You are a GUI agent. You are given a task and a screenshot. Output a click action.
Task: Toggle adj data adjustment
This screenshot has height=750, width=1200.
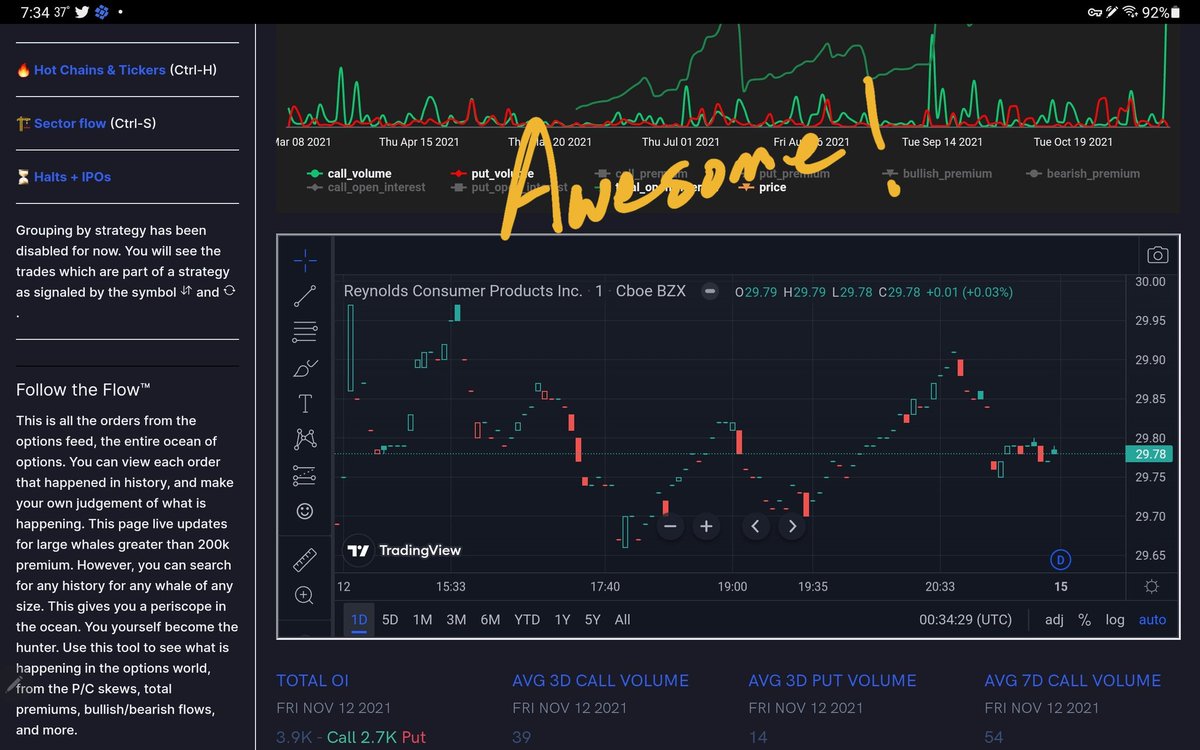1054,619
